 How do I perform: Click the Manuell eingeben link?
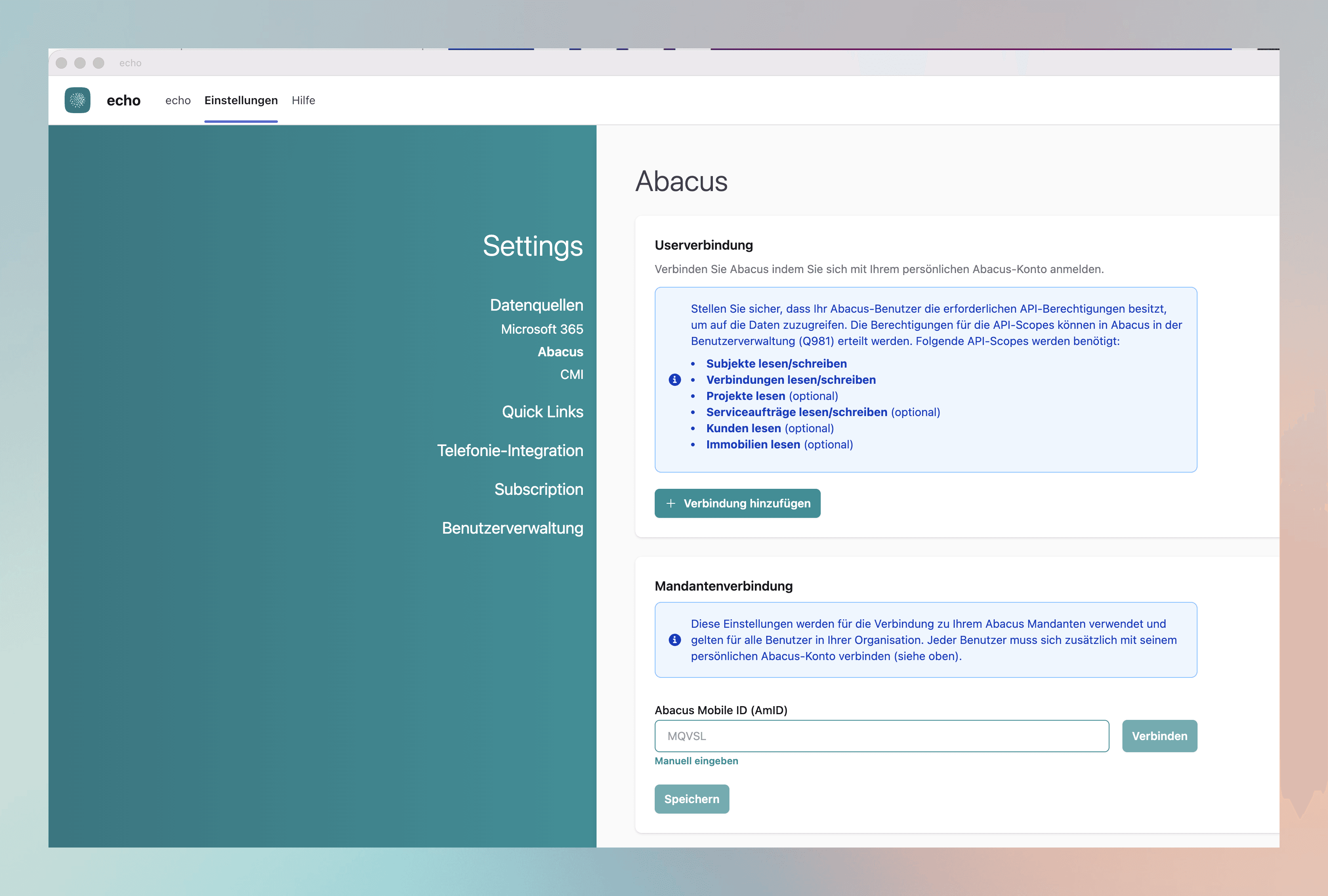click(x=696, y=761)
